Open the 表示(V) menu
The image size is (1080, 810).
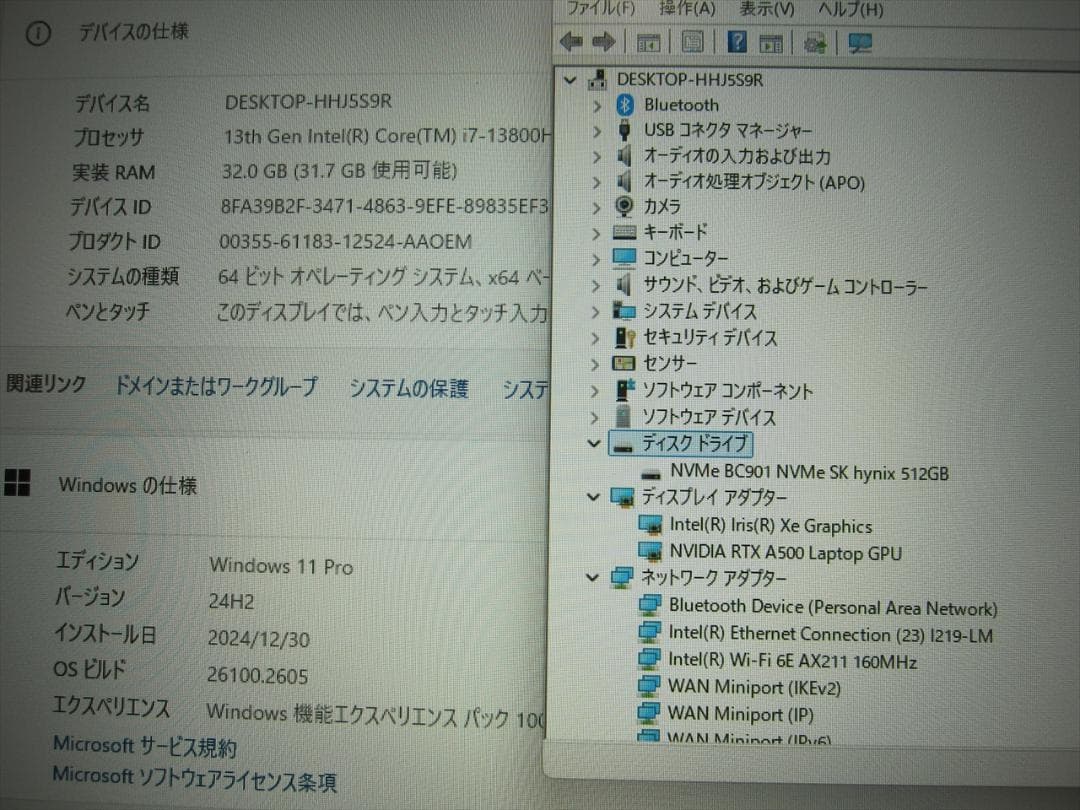tap(765, 10)
